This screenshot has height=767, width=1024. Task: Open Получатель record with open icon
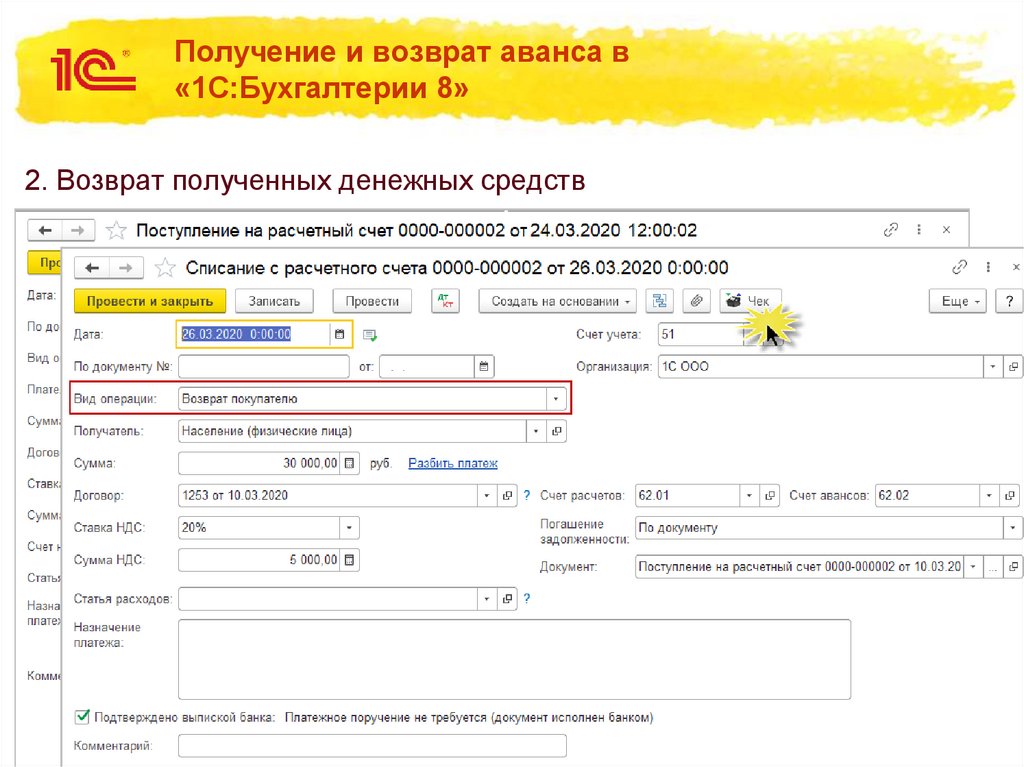point(556,431)
